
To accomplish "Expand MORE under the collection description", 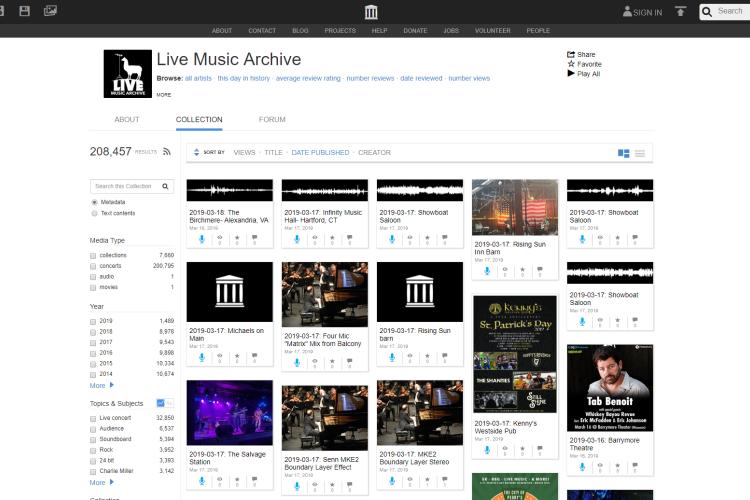I will click(x=164, y=95).
